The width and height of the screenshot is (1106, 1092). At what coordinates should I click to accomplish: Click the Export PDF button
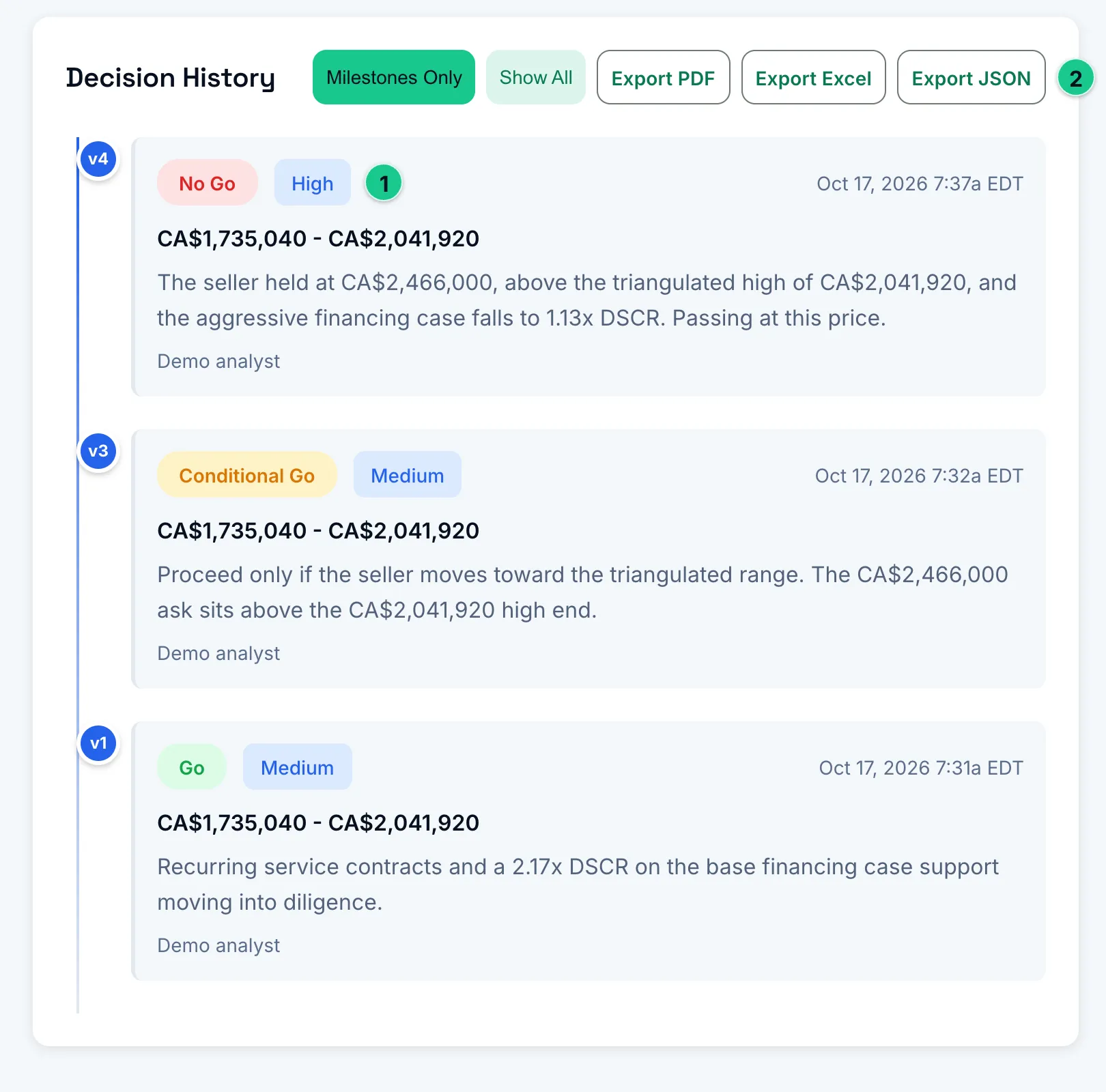click(x=664, y=77)
